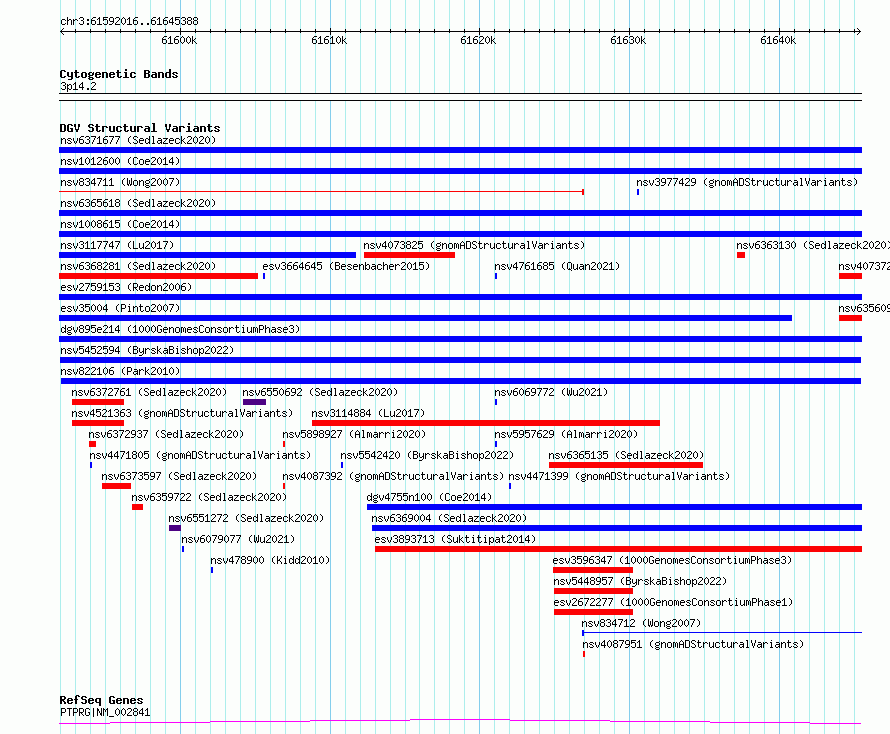This screenshot has height=734, width=890.
Task: Select the nsv6365618 (Sedlazeck2020) label
Action: [x=138, y=203]
